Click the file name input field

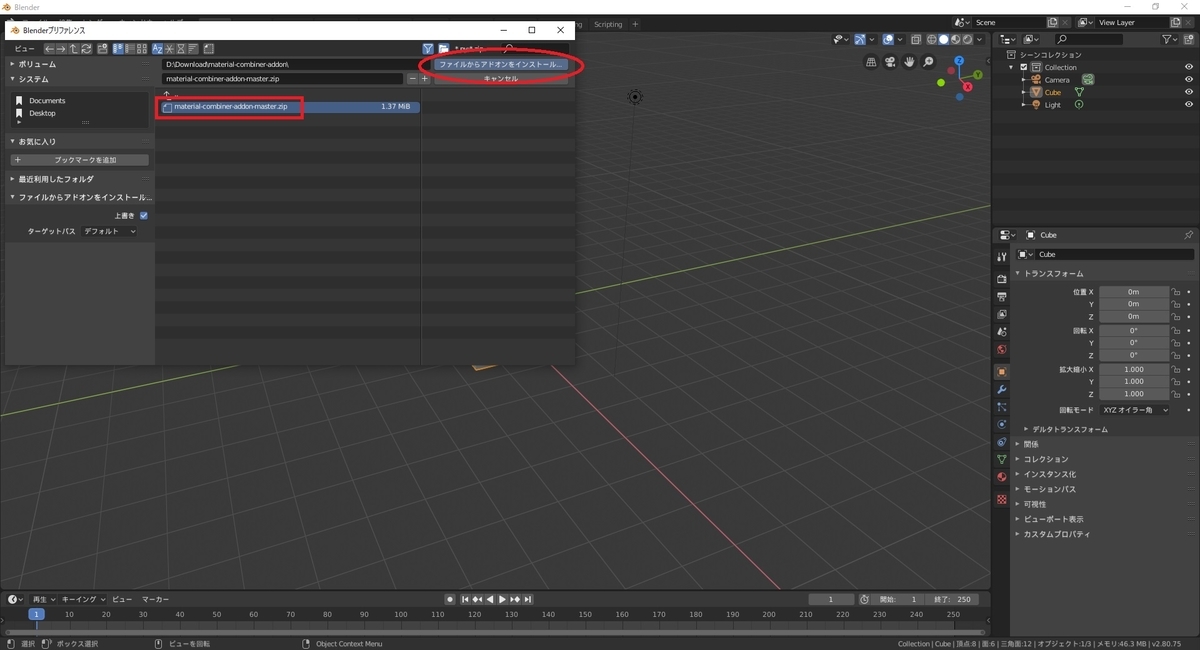click(x=284, y=78)
